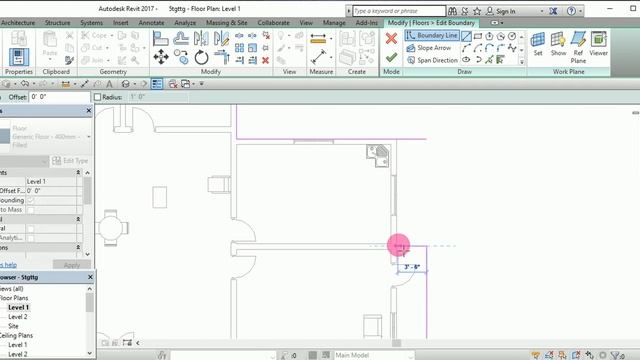Click the Properties palette icon in ribbon
This screenshot has height=360, width=640.
click(19, 57)
